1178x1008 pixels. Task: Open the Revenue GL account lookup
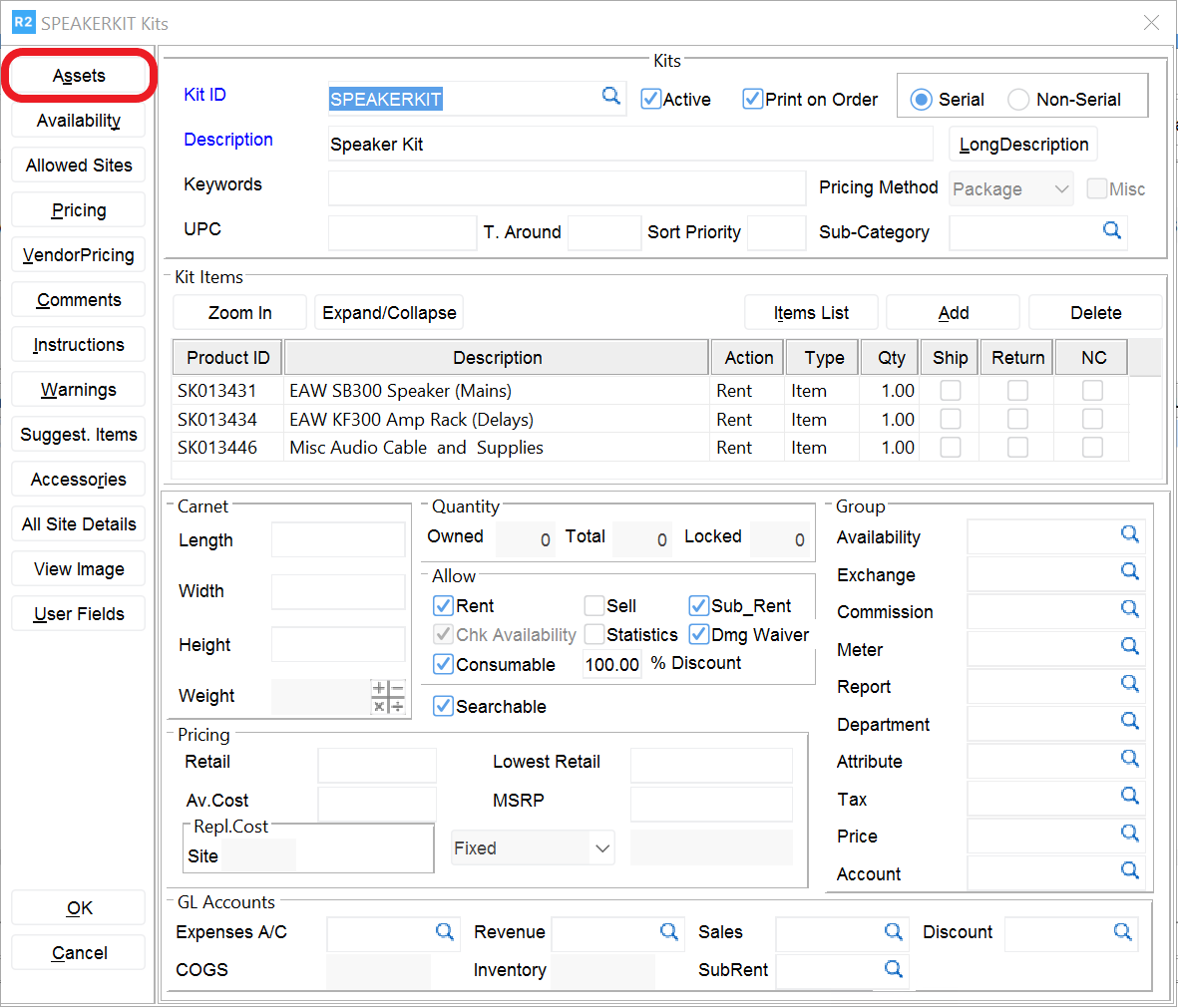[x=668, y=931]
